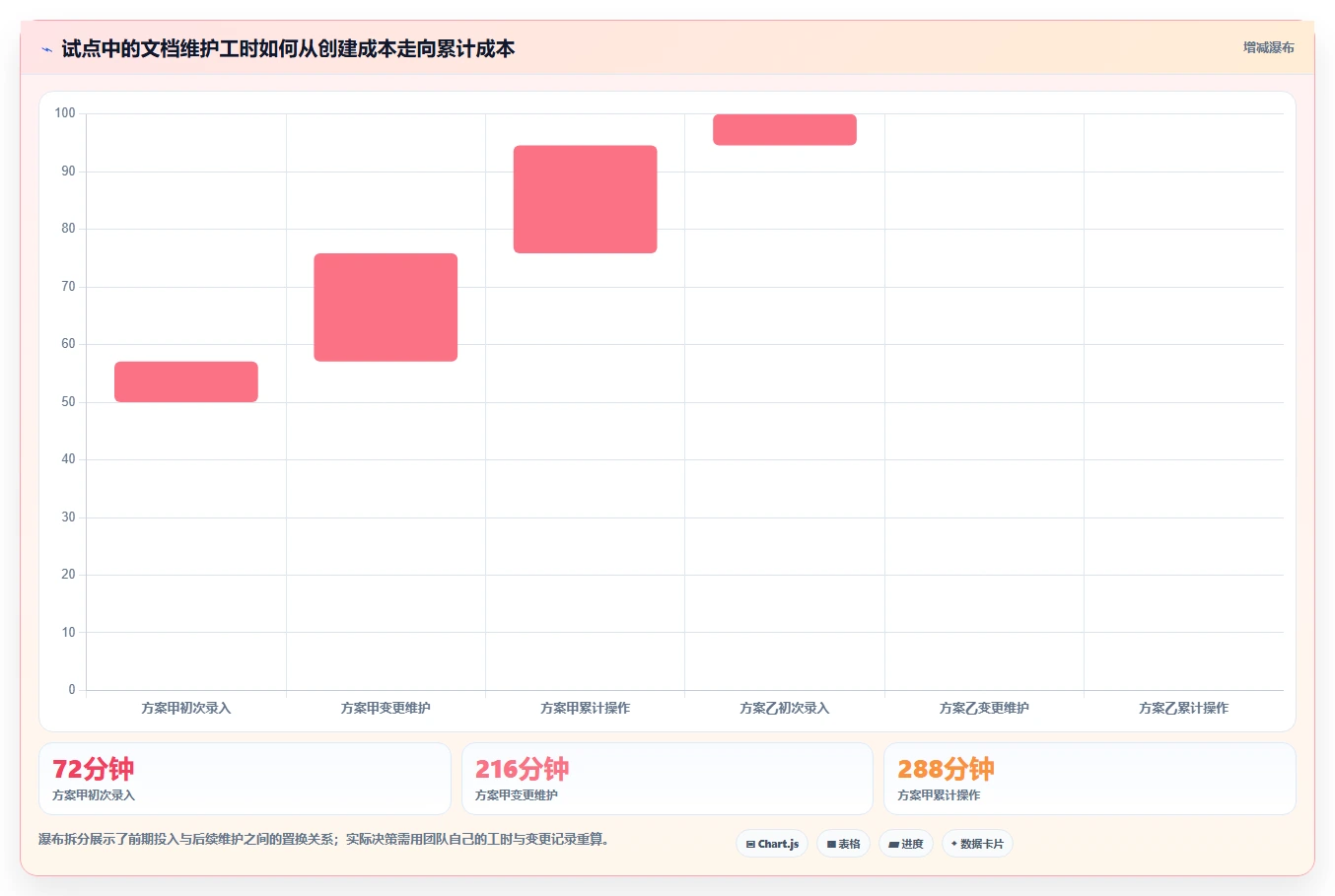Open the 216分钟 data card
Screen dimensions: 1335x896
(x=667, y=779)
